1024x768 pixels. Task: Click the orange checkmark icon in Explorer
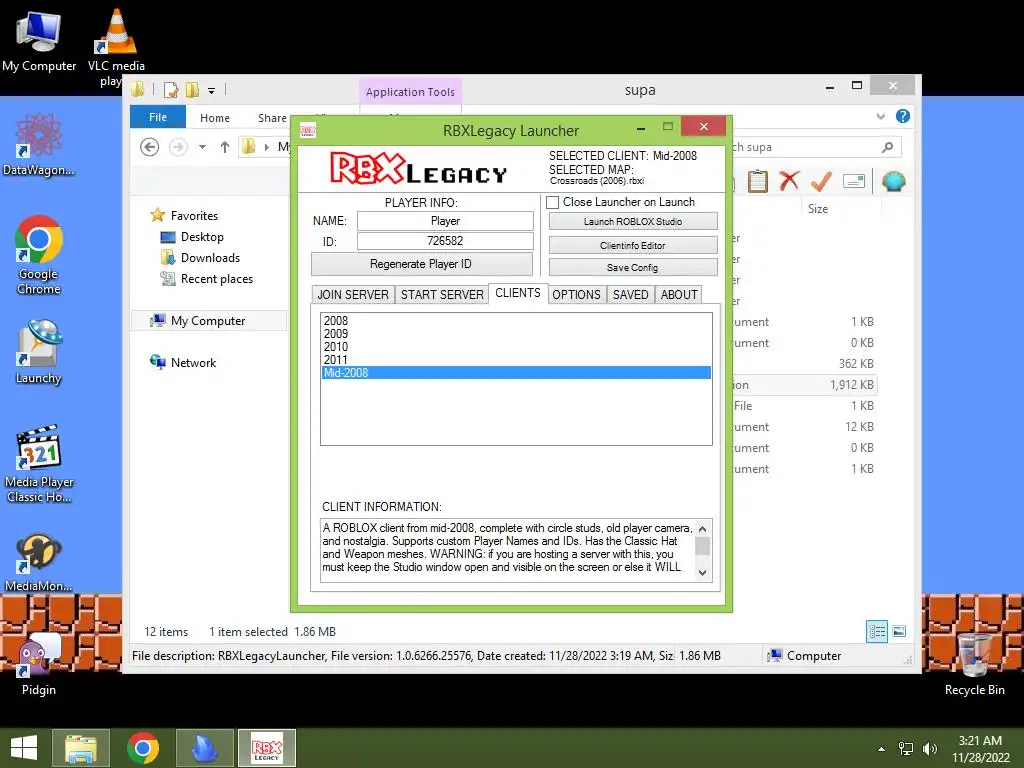[821, 181]
